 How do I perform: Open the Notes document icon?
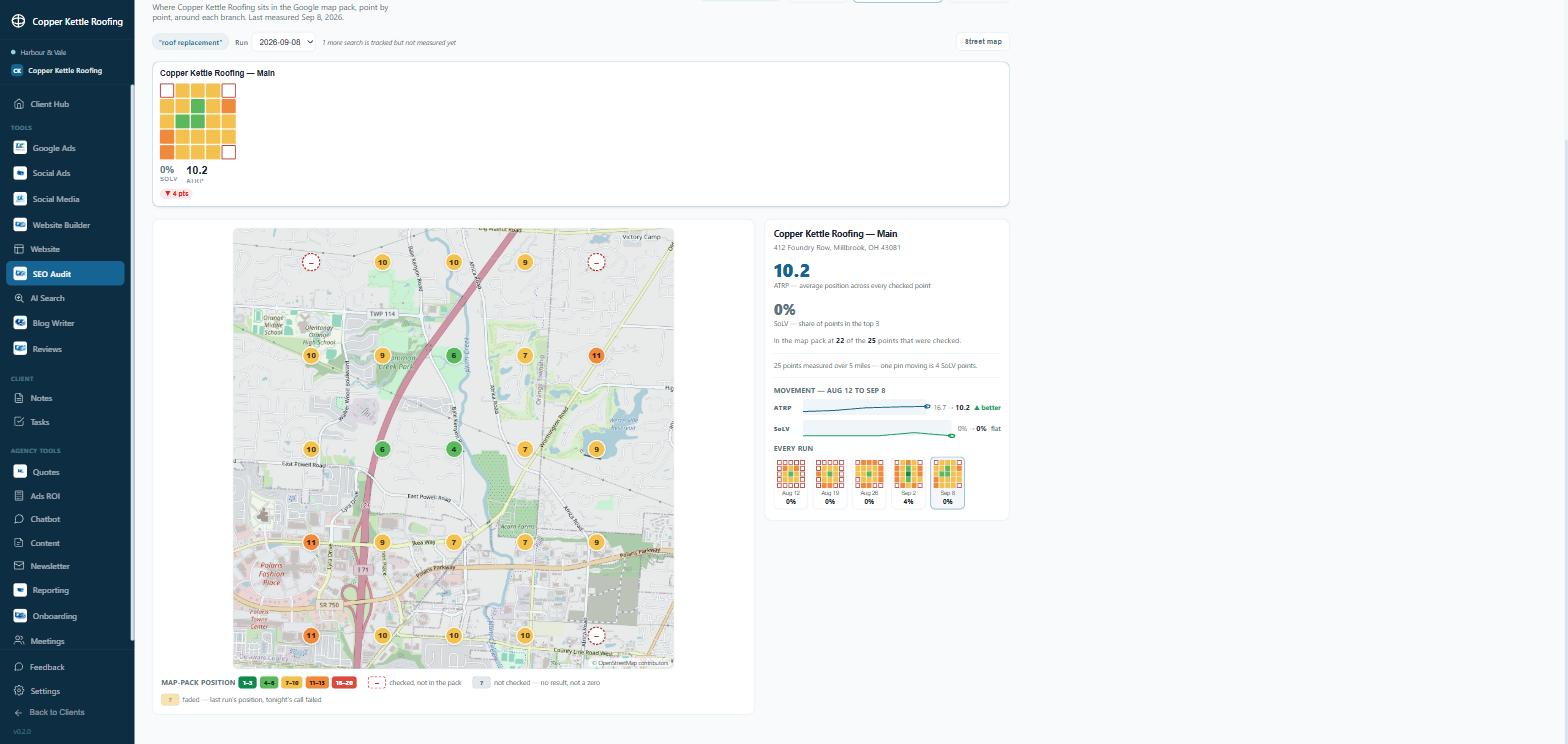click(19, 398)
